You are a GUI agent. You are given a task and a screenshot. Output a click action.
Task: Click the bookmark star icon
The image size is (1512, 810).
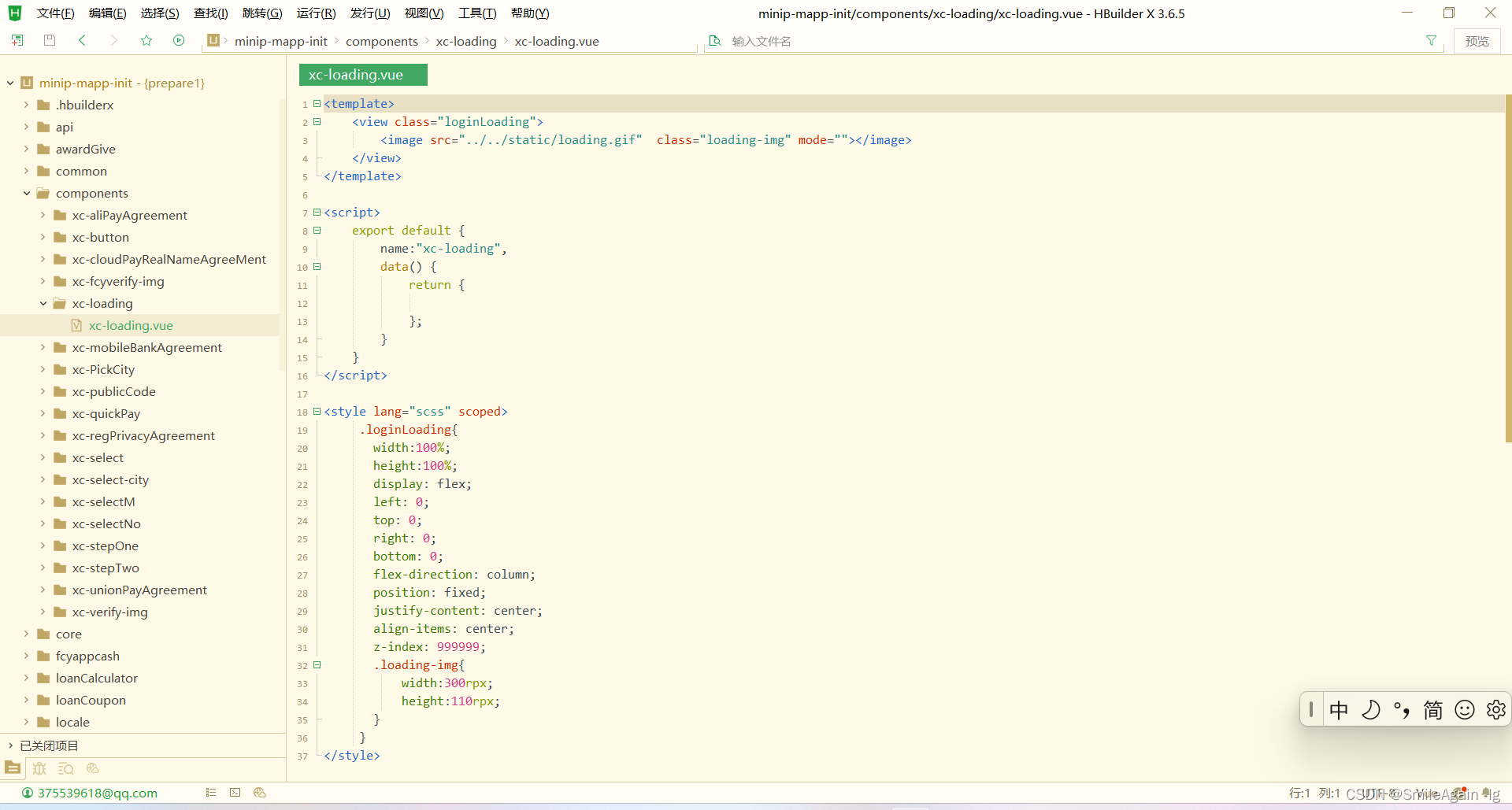click(x=146, y=40)
